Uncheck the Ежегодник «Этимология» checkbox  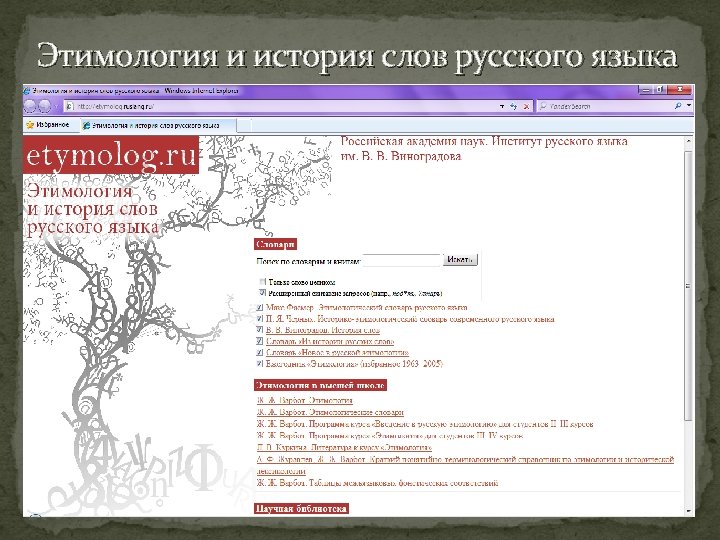pos(260,363)
